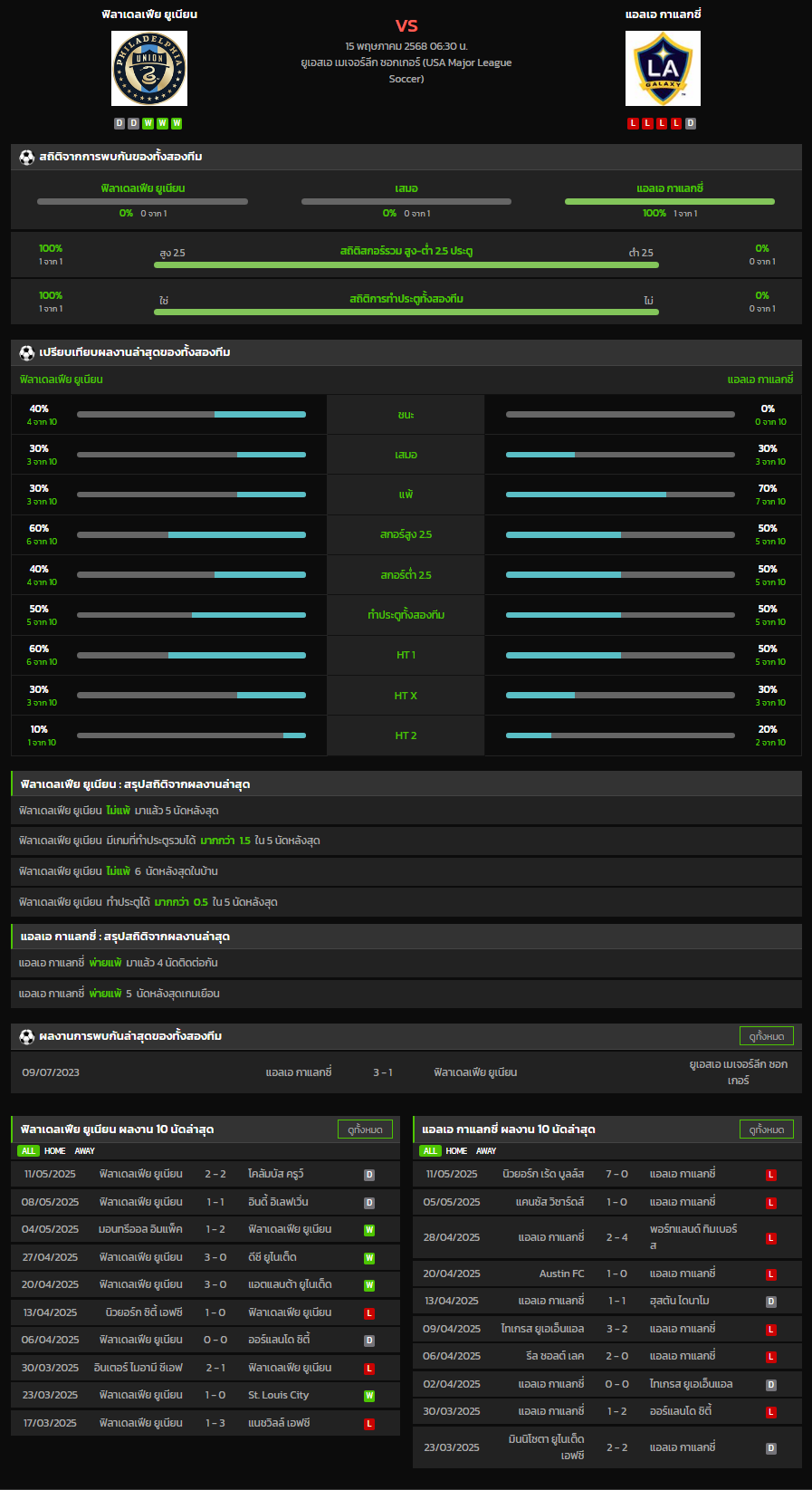Click the St. Louis City opponent name
812x1490 pixels.
(x=279, y=1395)
